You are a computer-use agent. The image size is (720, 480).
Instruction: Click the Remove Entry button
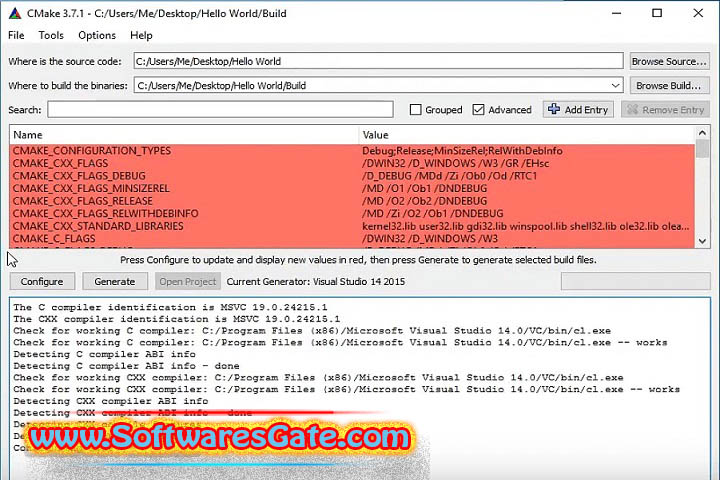tap(666, 109)
